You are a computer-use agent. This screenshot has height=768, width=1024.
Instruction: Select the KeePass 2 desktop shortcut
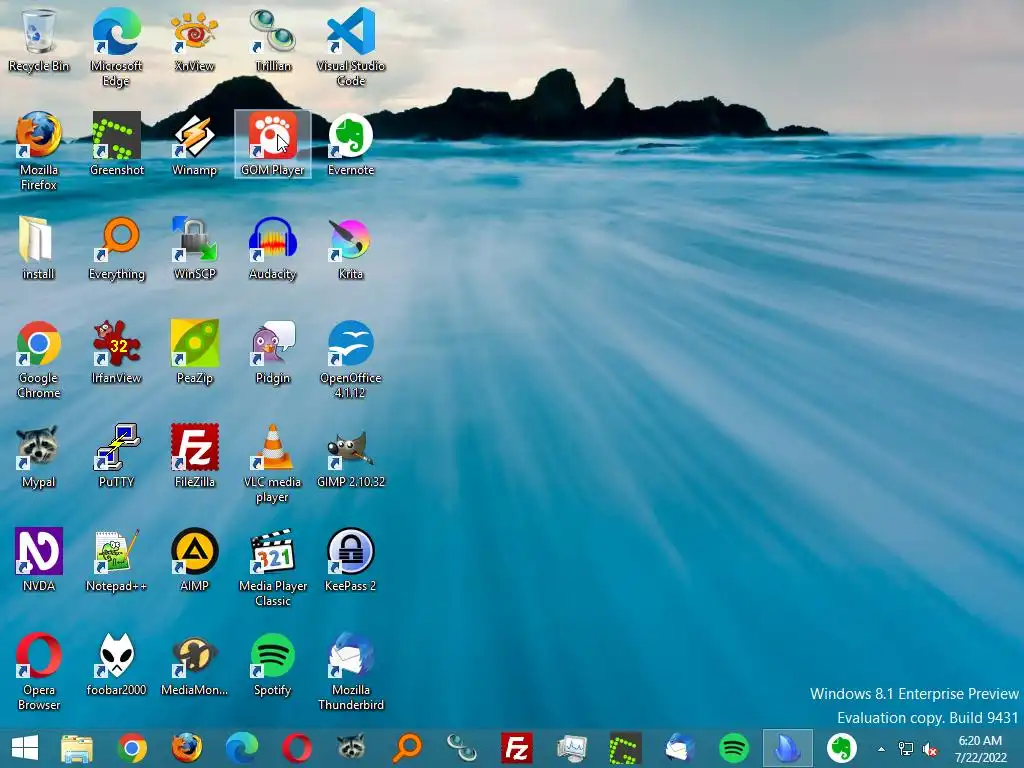coord(351,560)
